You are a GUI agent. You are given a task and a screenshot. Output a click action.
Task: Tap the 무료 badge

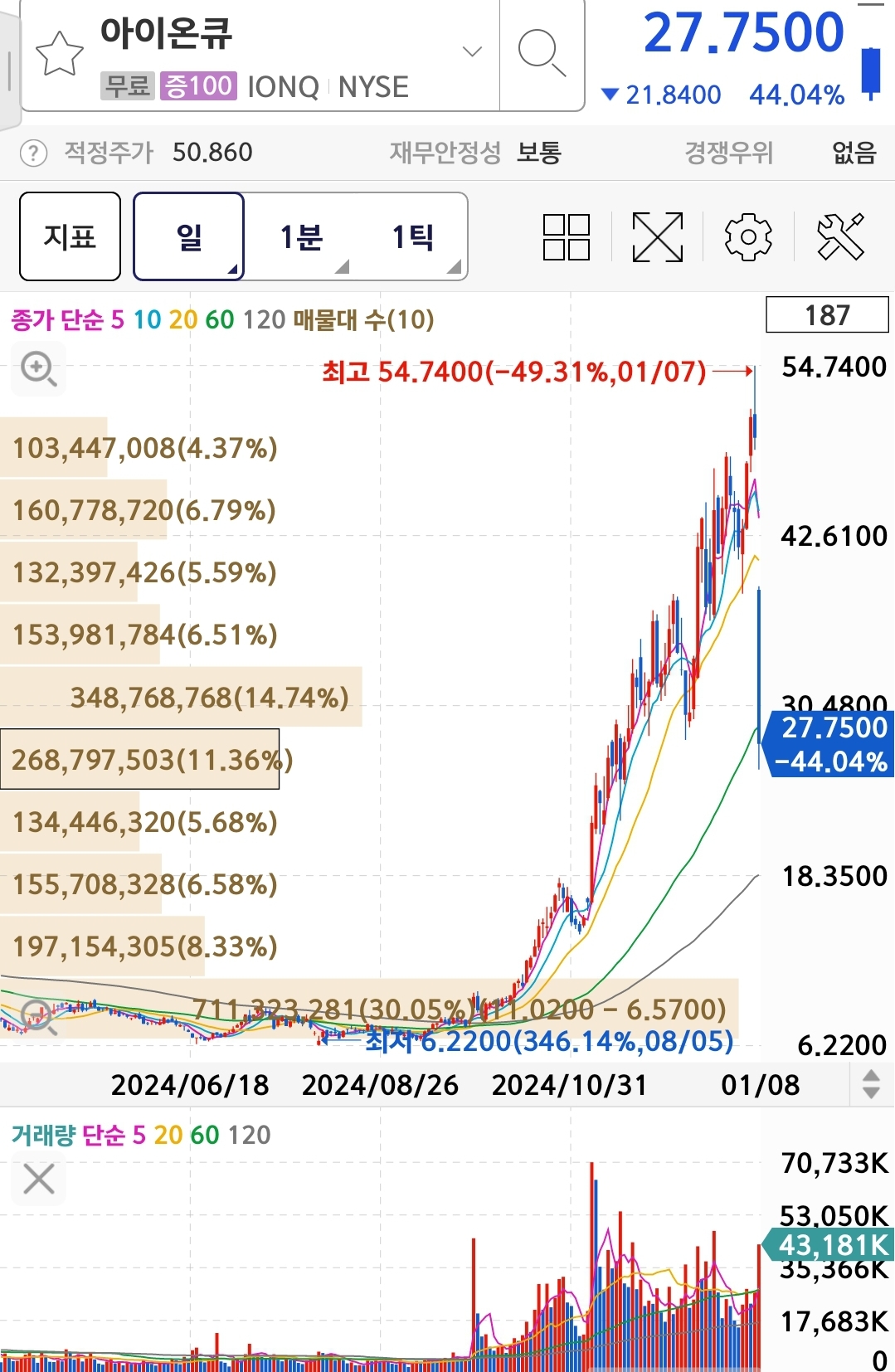point(128,85)
